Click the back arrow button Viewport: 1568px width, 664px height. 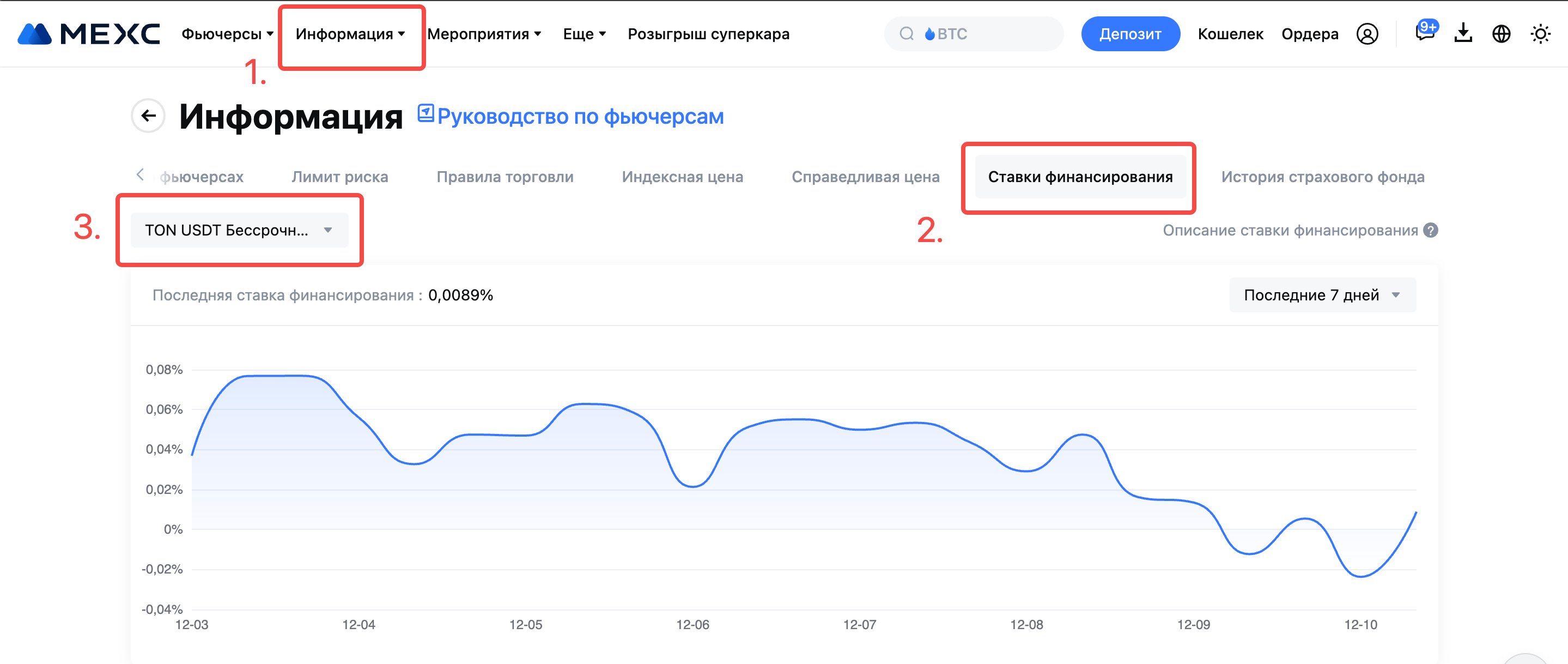[148, 116]
